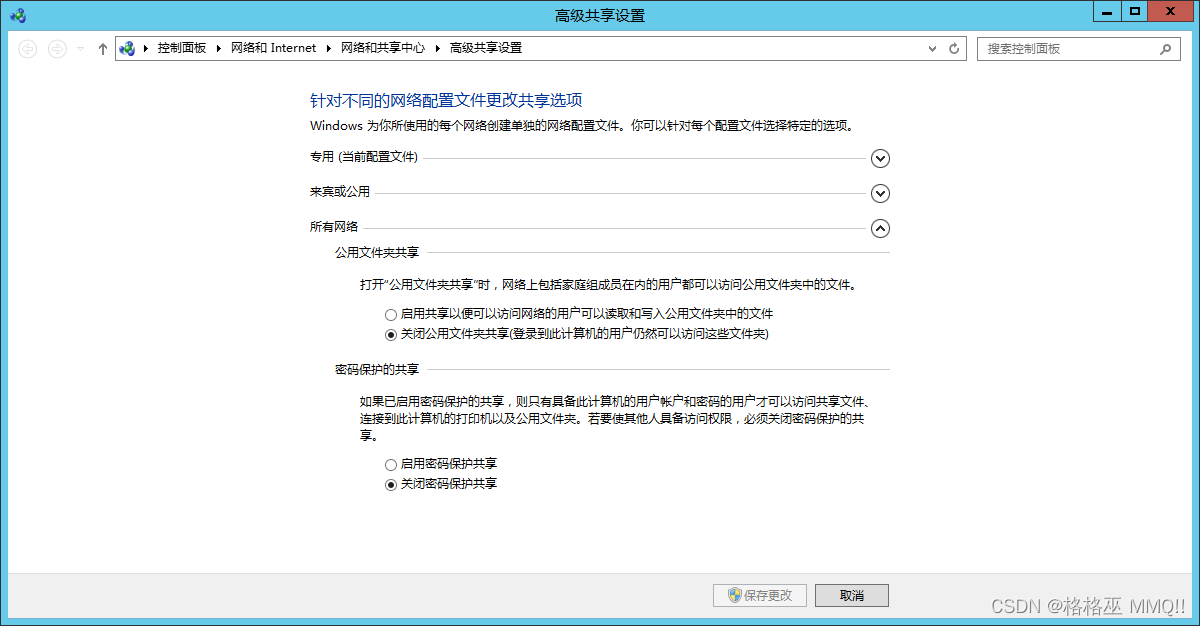Image resolution: width=1200 pixels, height=626 pixels.
Task: Click the window icon in title bar
Action: [x=19, y=14]
